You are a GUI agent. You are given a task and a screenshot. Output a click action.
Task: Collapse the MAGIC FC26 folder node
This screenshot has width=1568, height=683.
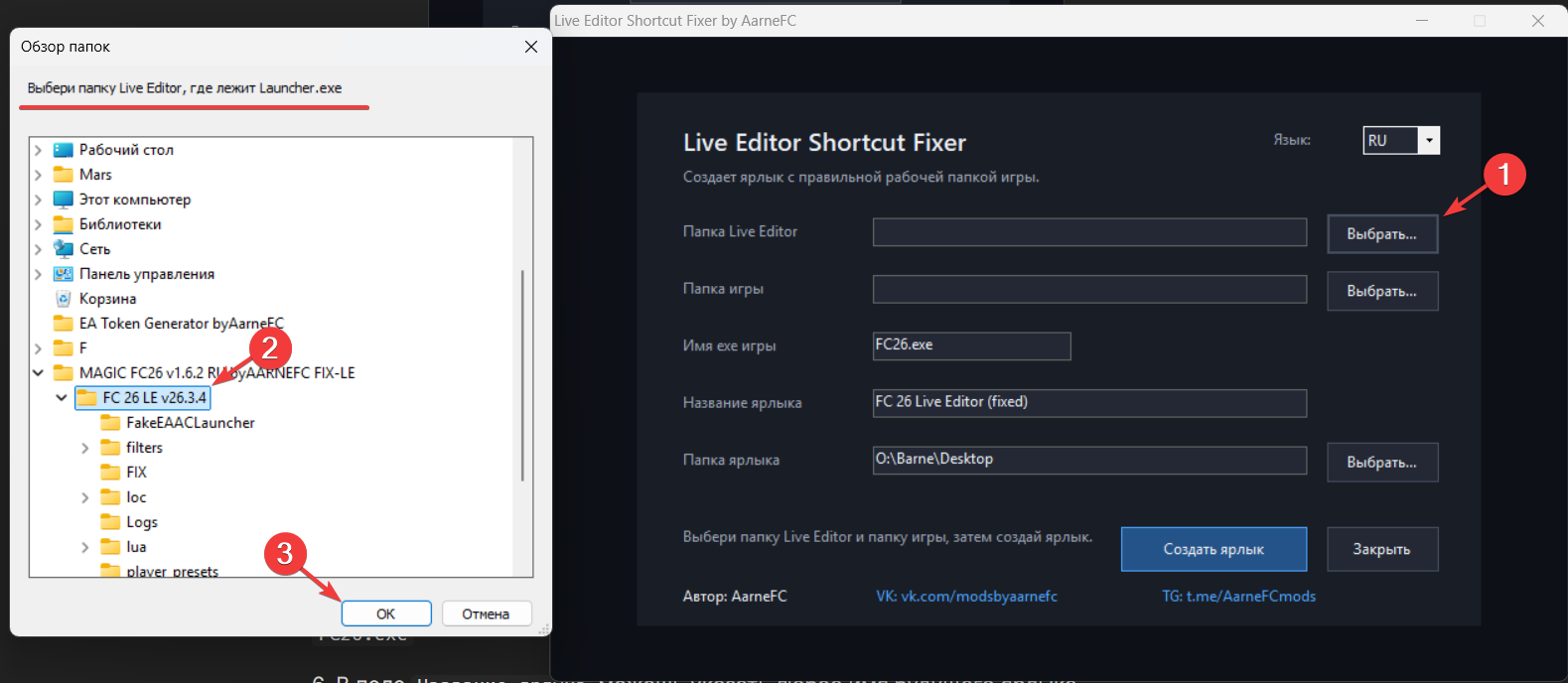(x=39, y=373)
